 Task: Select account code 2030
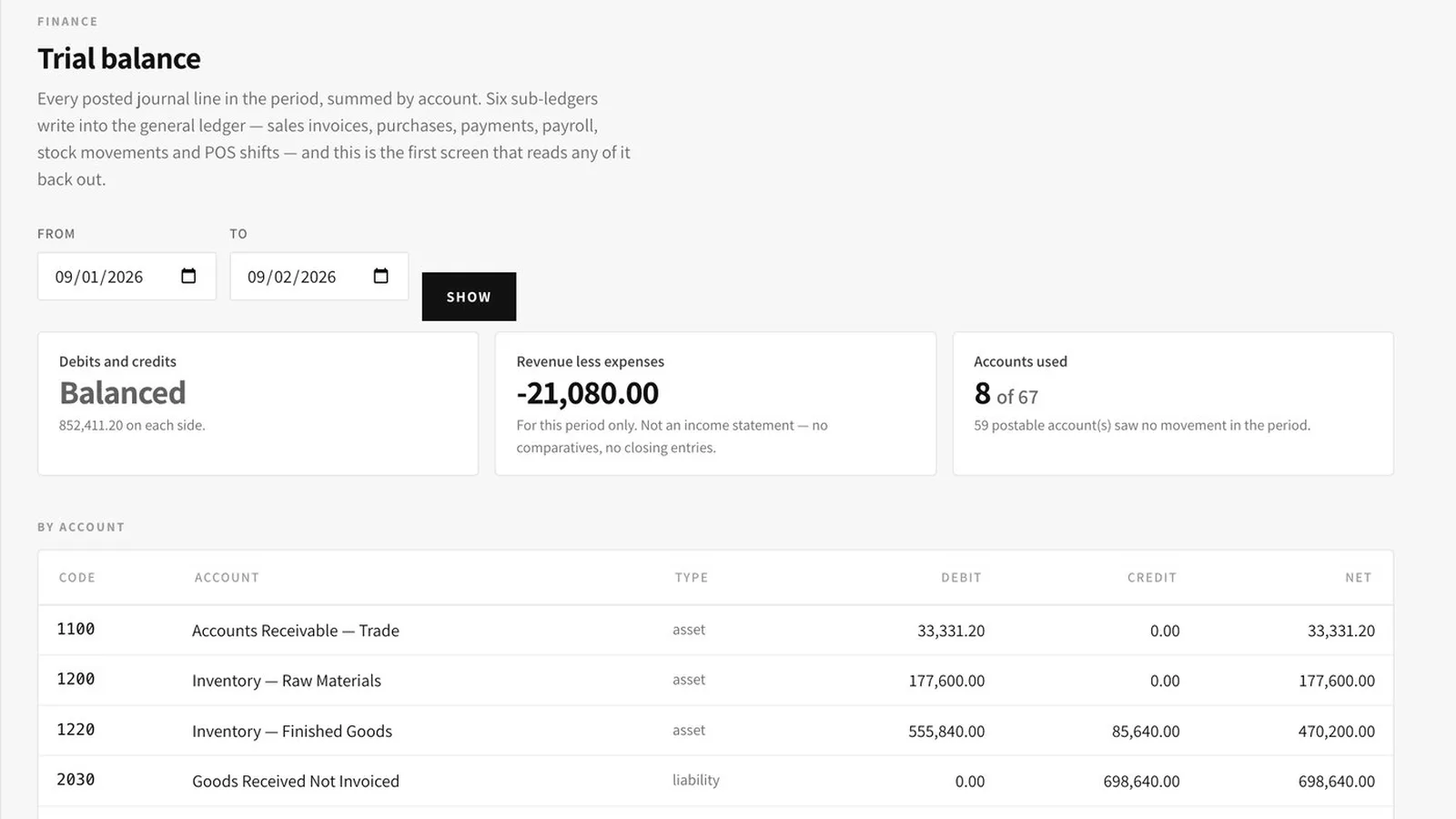click(x=76, y=780)
